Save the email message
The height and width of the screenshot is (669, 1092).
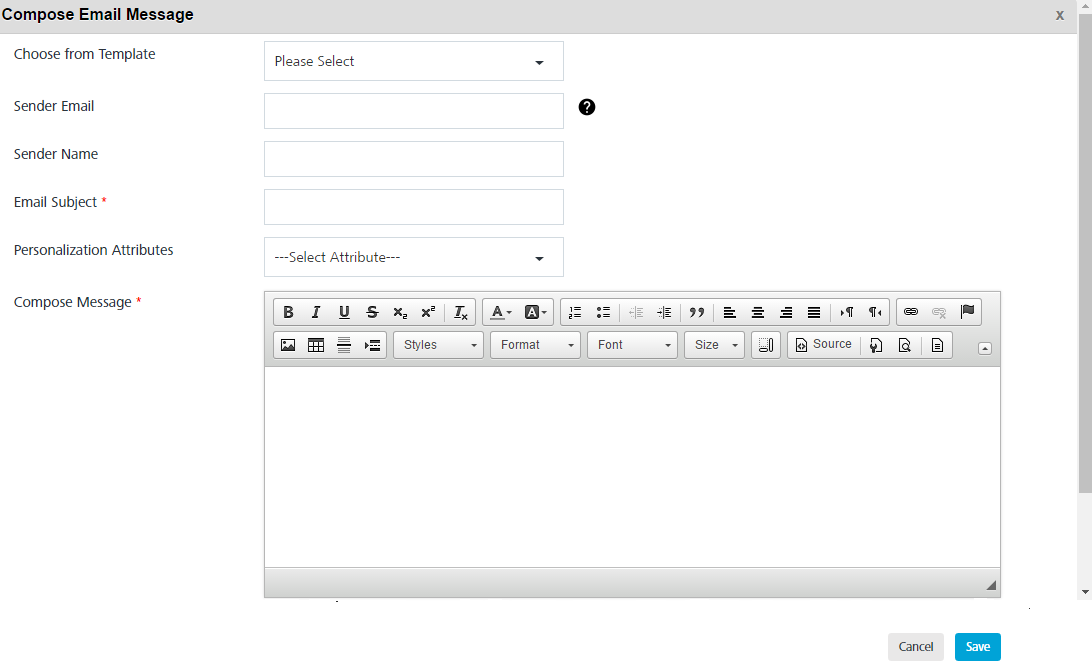[977, 646]
